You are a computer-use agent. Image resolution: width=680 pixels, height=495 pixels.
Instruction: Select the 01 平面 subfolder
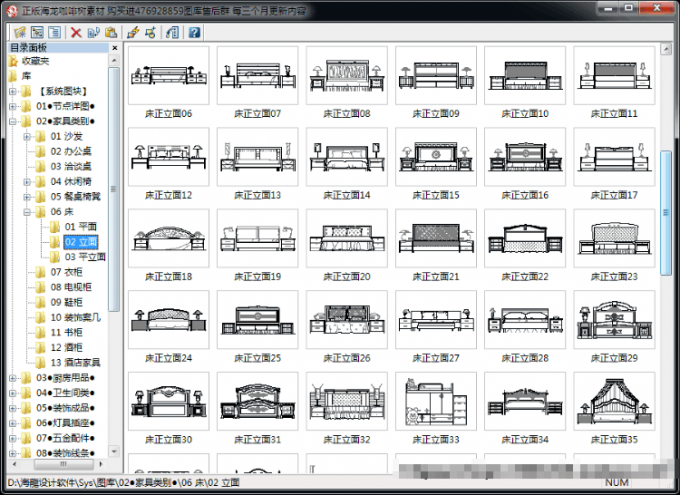(81, 227)
